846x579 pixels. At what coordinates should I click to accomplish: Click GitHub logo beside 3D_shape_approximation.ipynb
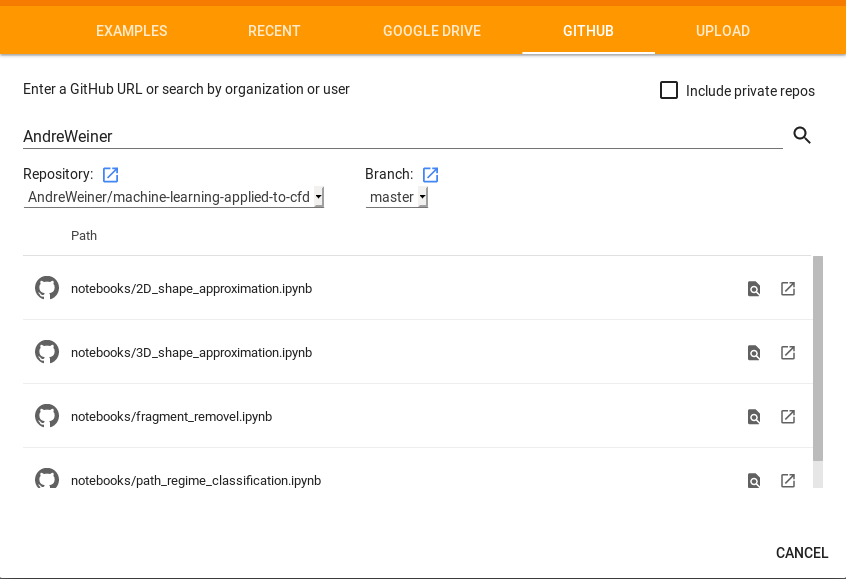click(x=47, y=352)
